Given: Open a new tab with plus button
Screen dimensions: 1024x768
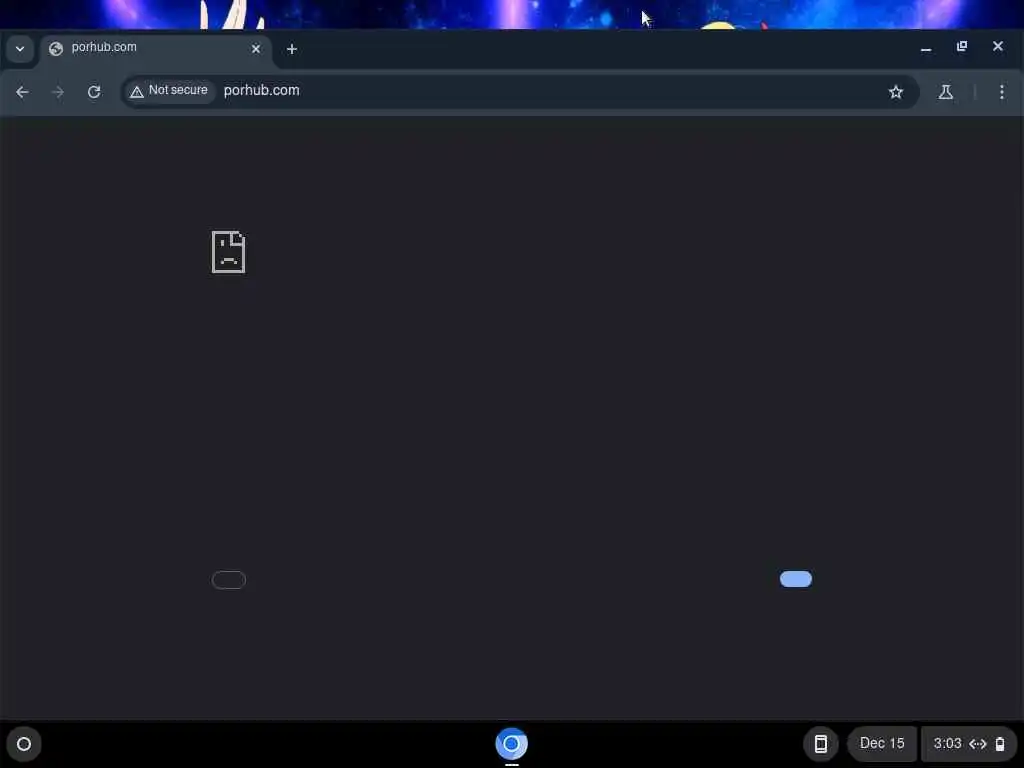Looking at the screenshot, I should pos(292,49).
